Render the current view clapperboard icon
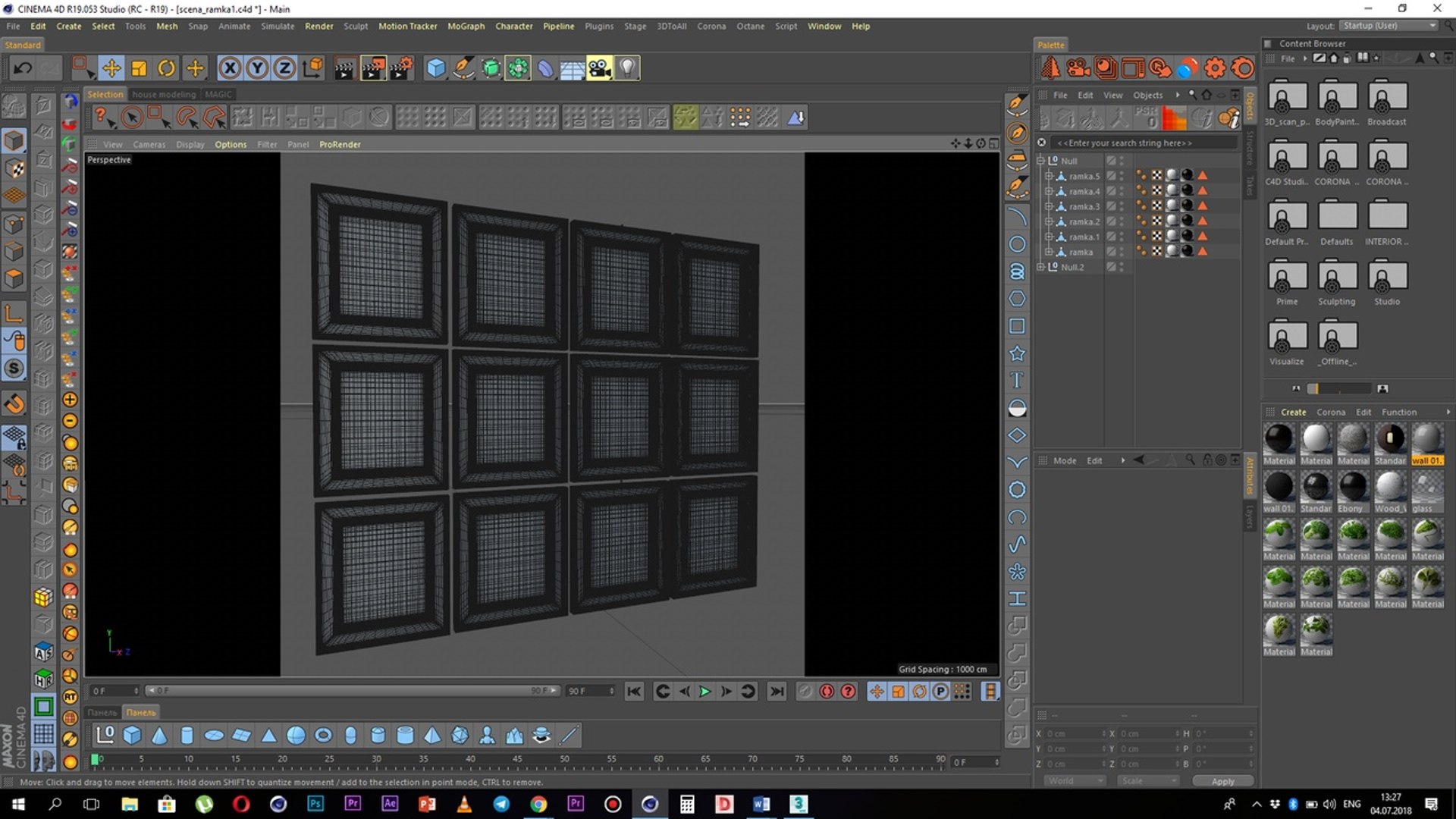 (x=344, y=68)
